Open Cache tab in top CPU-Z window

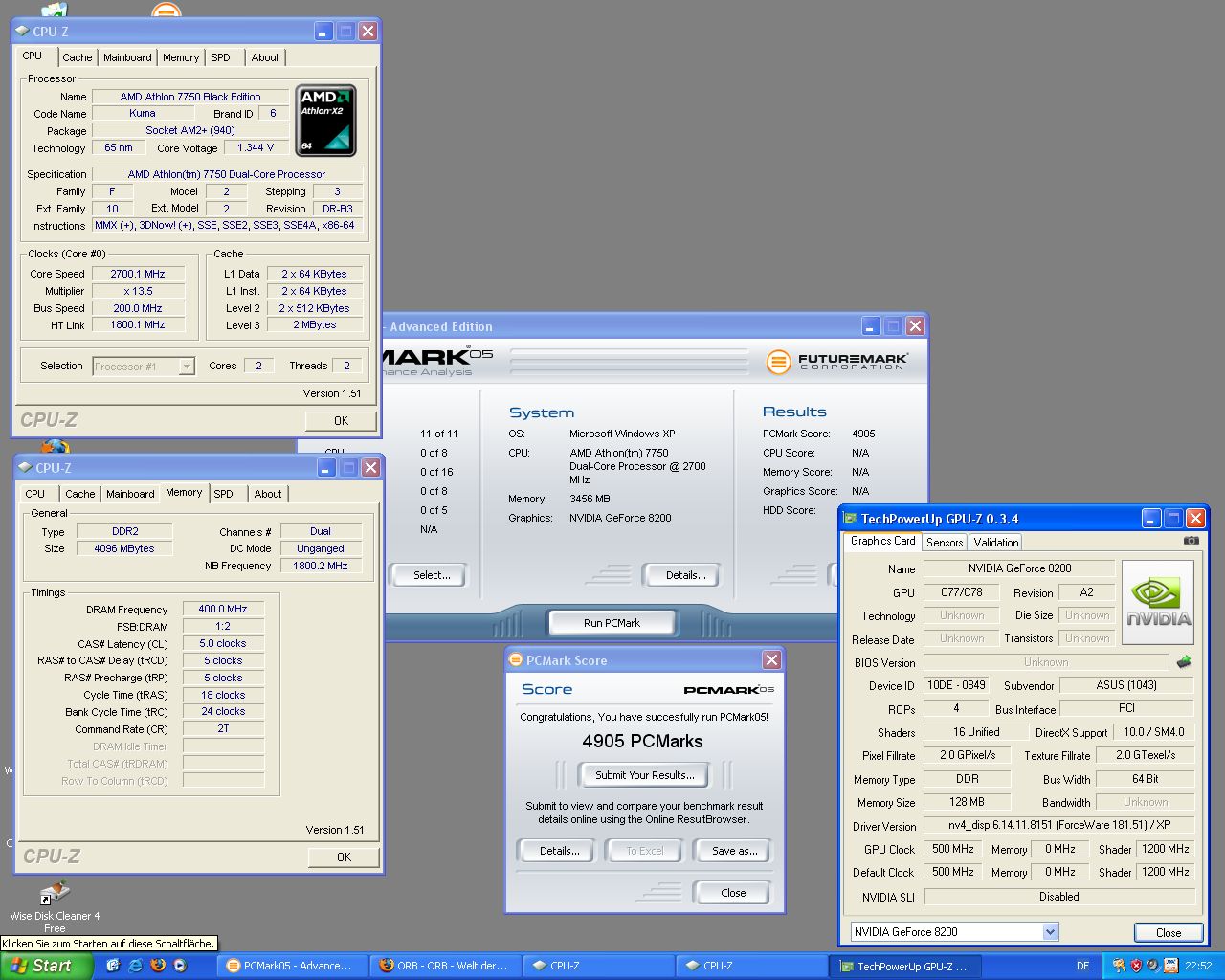[78, 57]
